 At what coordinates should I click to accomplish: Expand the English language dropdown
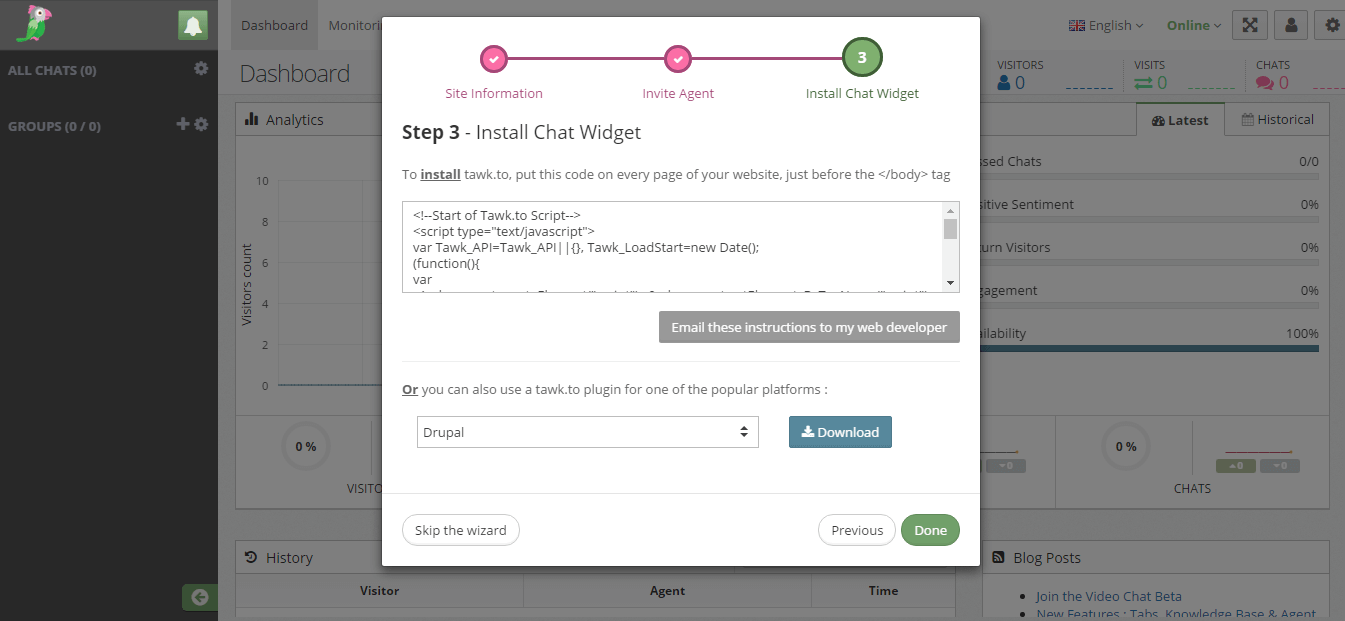(x=1106, y=25)
